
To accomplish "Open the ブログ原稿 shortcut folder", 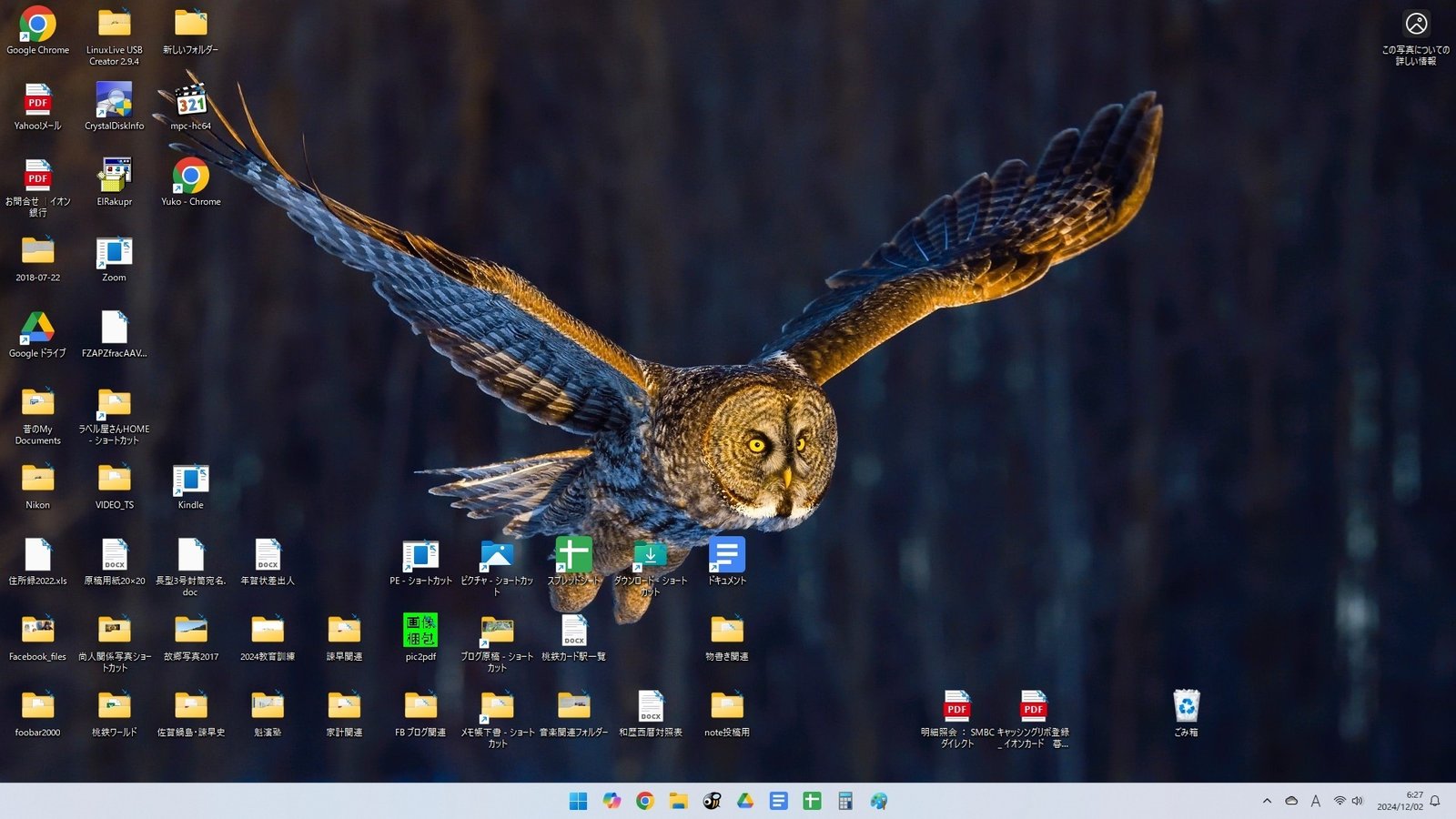I will (x=497, y=642).
